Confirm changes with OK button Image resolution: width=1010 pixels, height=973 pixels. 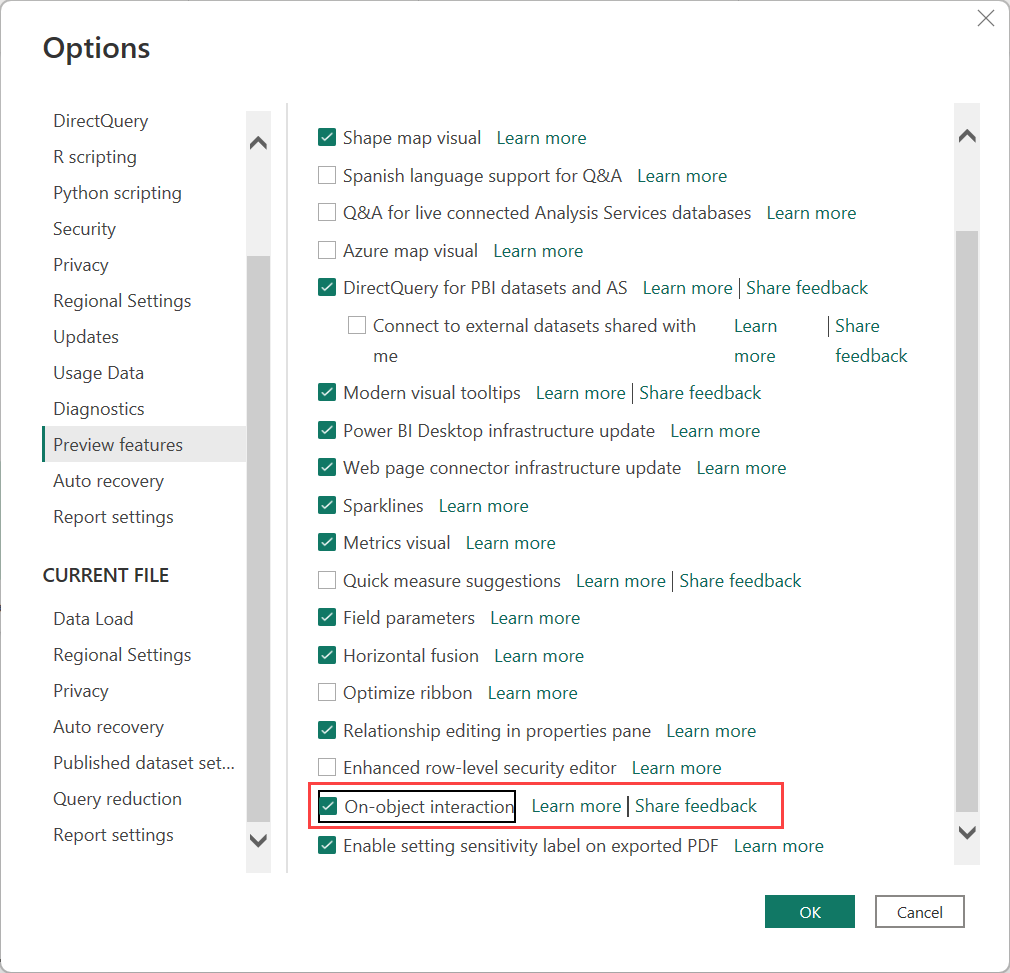pyautogui.click(x=810, y=912)
